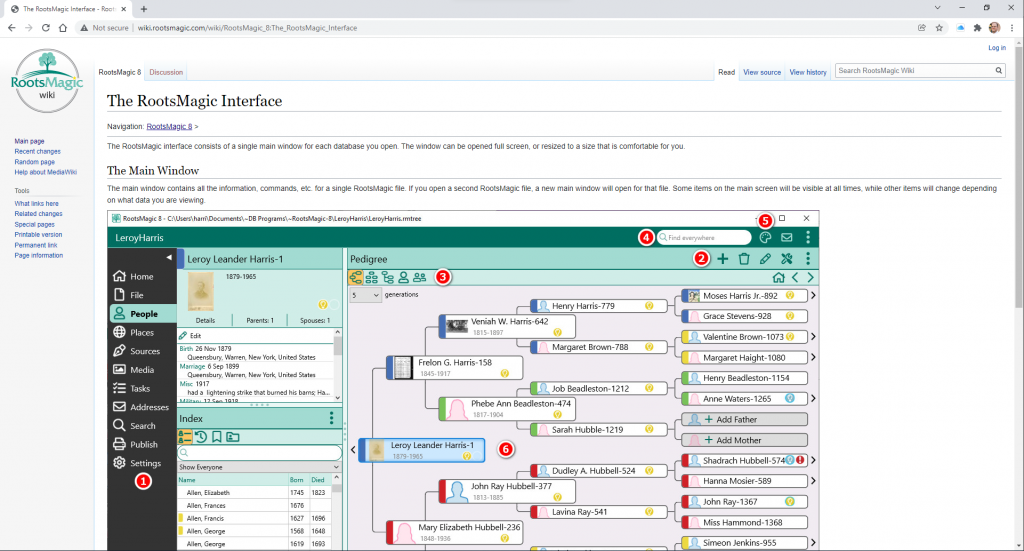Open Addresses in the RootsMagic sidebar
1024x551 pixels.
tap(142, 407)
